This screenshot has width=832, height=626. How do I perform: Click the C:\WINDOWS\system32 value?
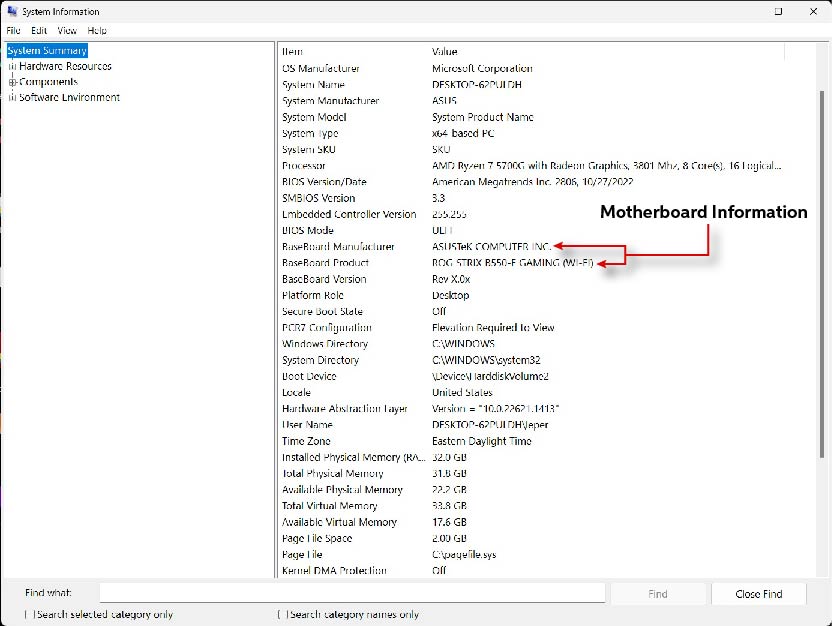[x=486, y=360]
